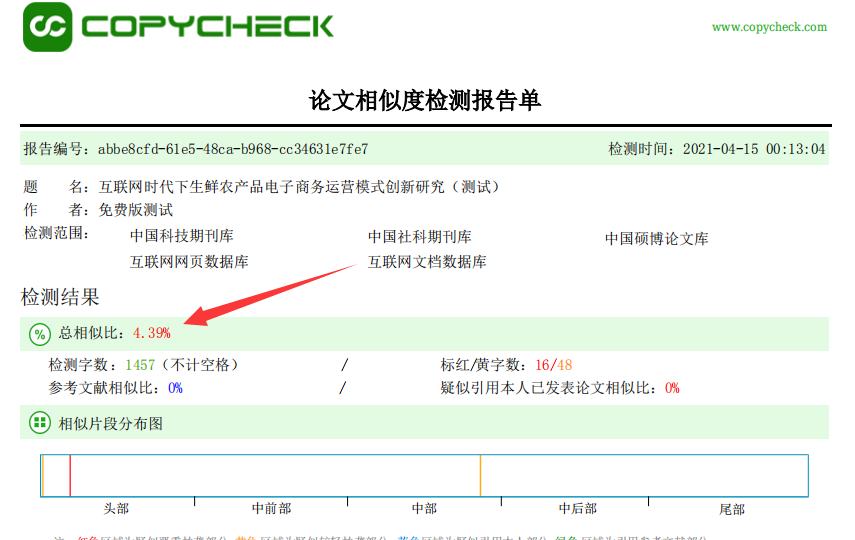Click the 论文相似度检测报告单 title heading
The image size is (855, 540).
click(425, 100)
